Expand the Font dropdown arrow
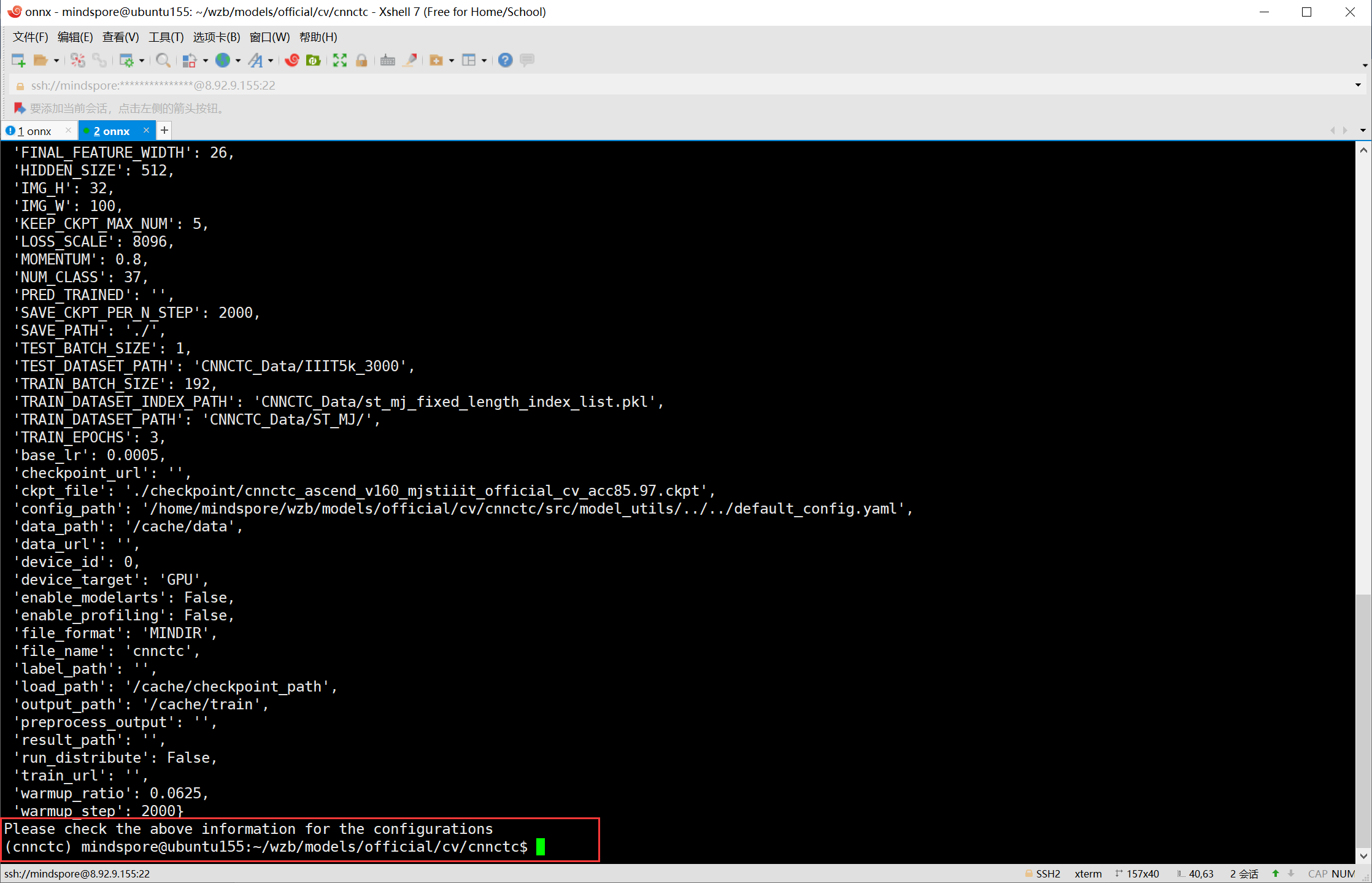 pyautogui.click(x=271, y=60)
